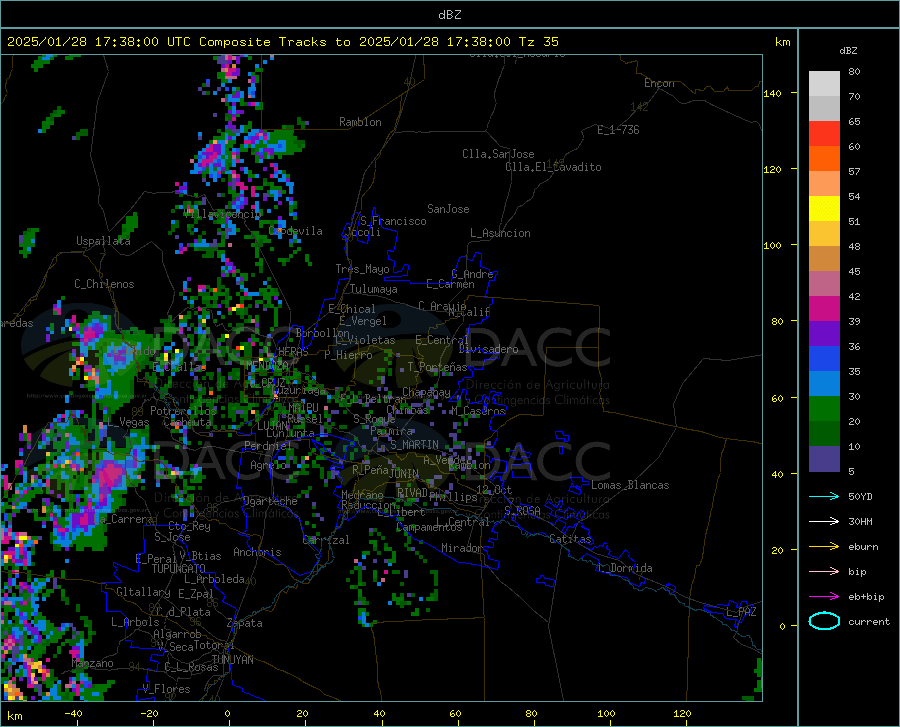Screen dimensions: 900x727
Task: Click the TUPUNGATO town label
Action: 179,569
